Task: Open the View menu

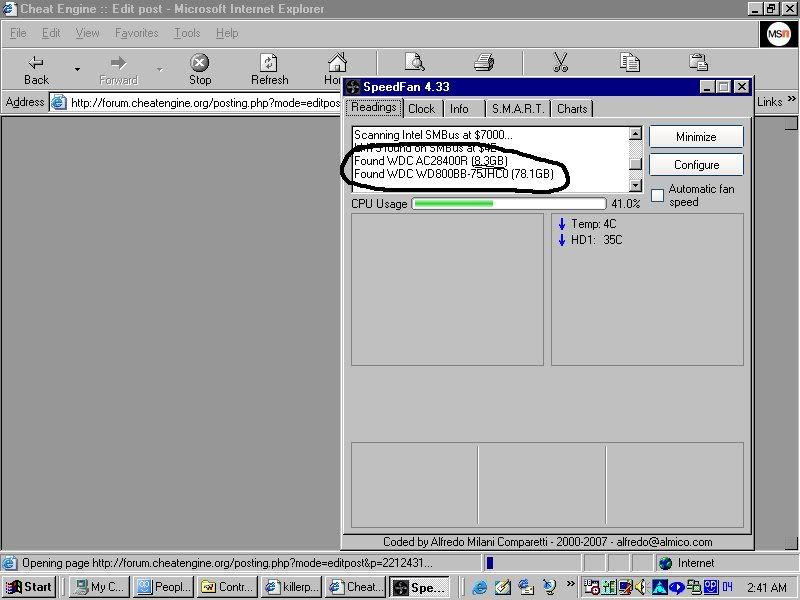Action: [87, 33]
